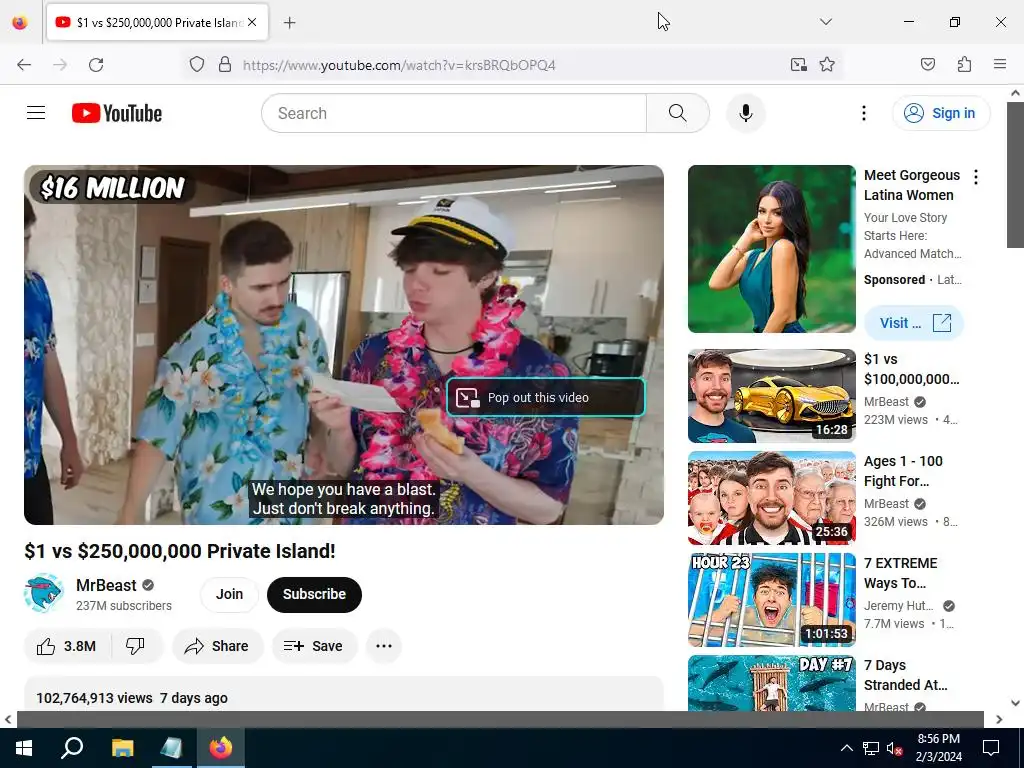Click the vertical page scrollbar thumb

(x=1015, y=174)
